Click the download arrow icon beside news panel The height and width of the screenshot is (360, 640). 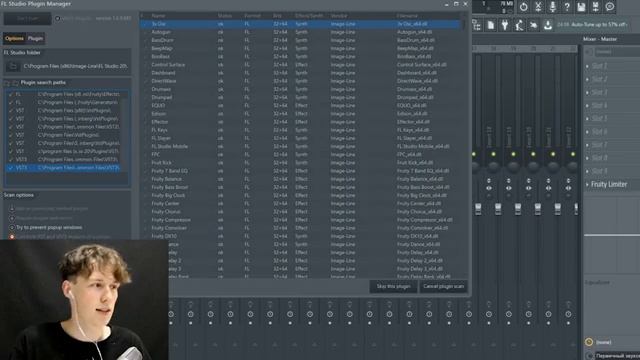click(548, 25)
